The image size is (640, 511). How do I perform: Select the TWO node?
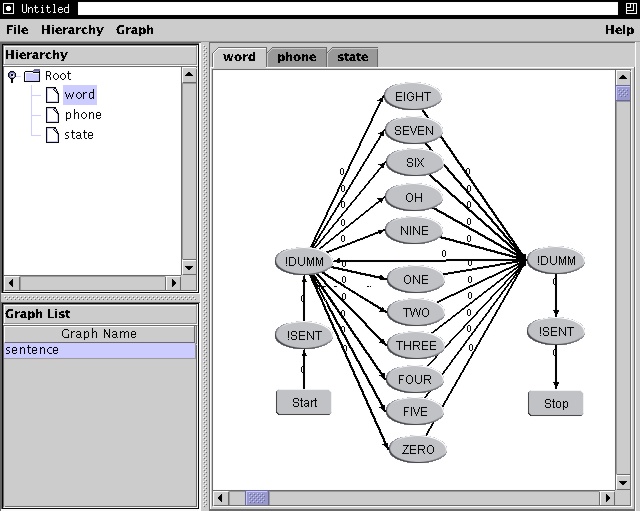point(416,312)
